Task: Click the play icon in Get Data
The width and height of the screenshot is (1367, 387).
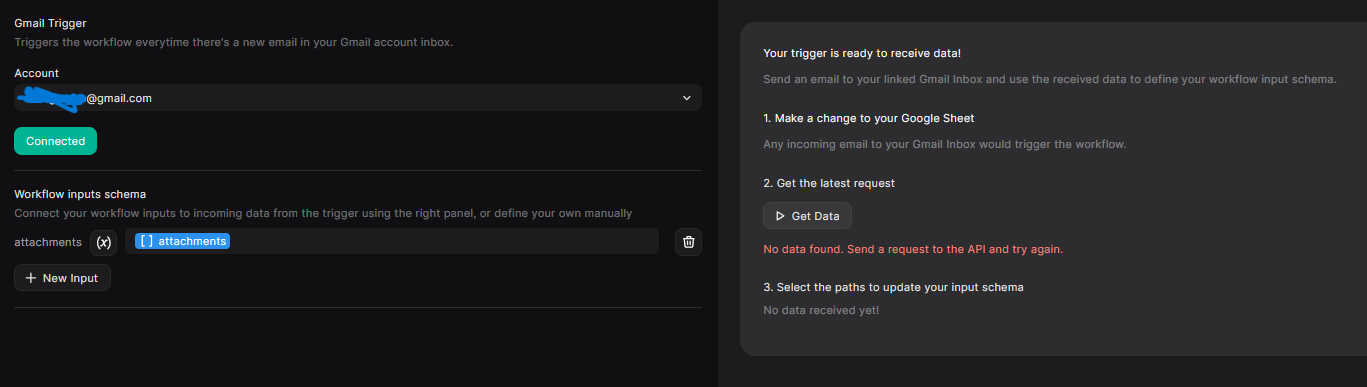Action: coord(781,216)
